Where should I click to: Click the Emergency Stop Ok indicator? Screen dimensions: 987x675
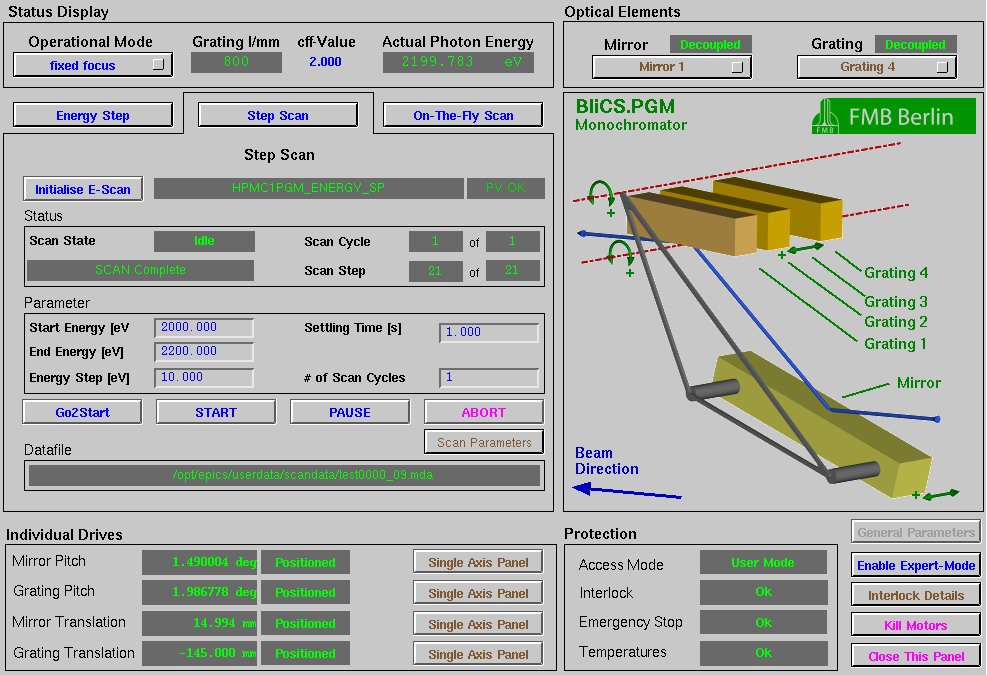coord(763,622)
